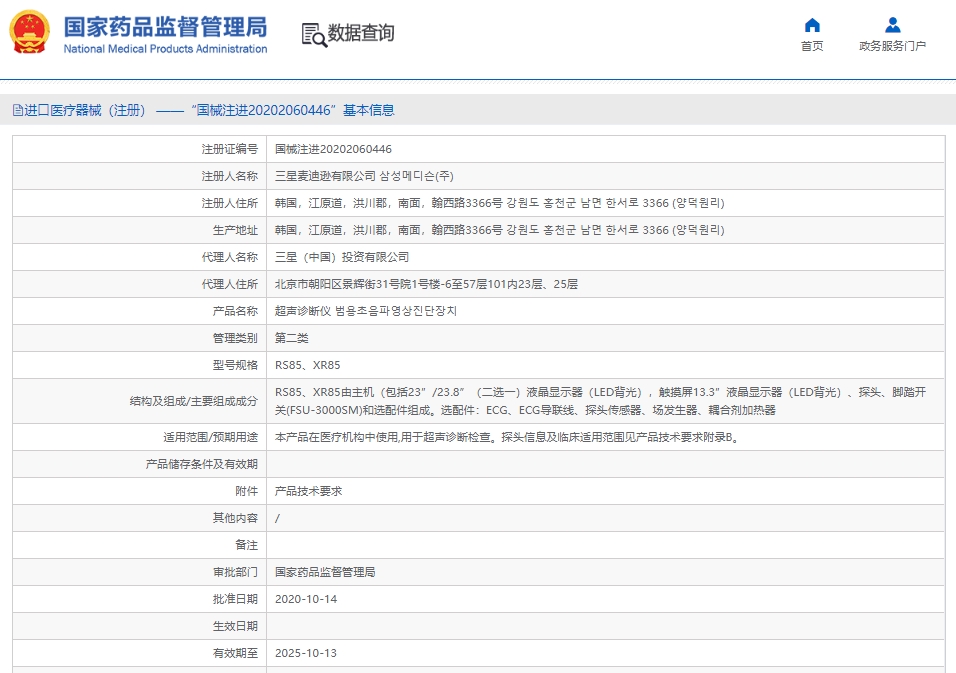
Task: Click the 结构及组成/主要组成成分 label
Action: coord(194,401)
